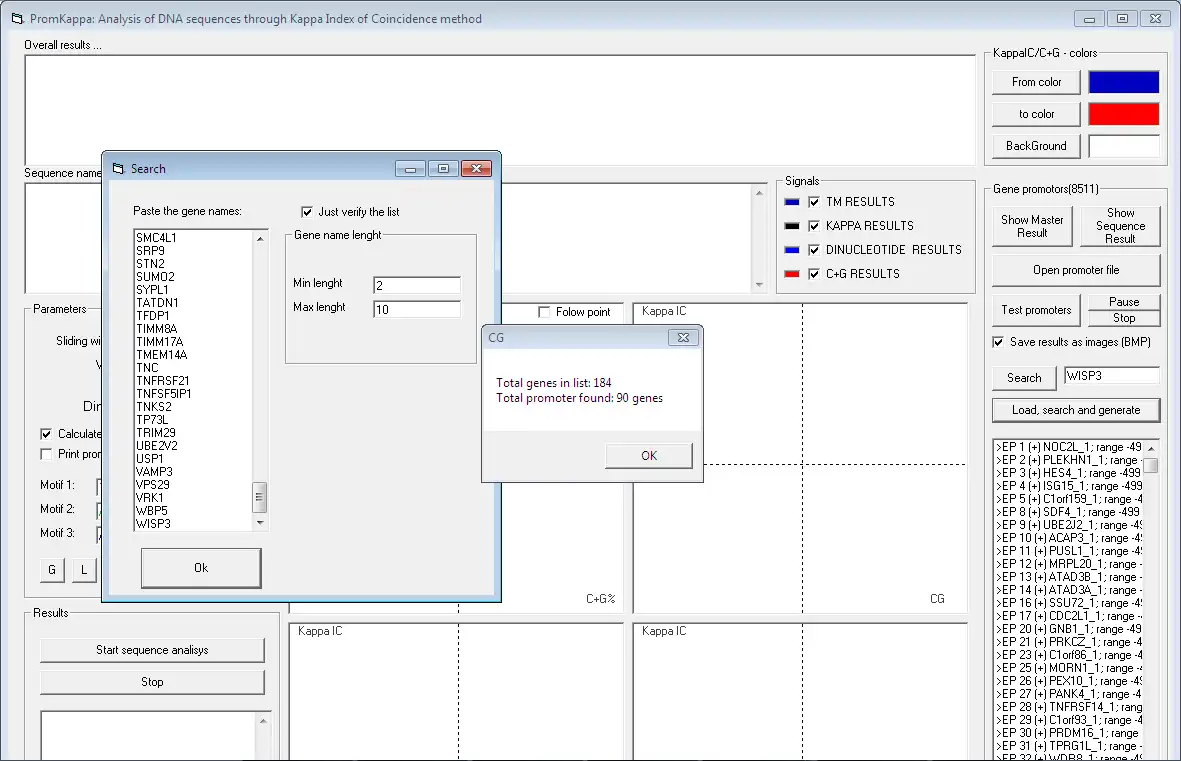Select VAMP3 in the gene list

(x=154, y=472)
